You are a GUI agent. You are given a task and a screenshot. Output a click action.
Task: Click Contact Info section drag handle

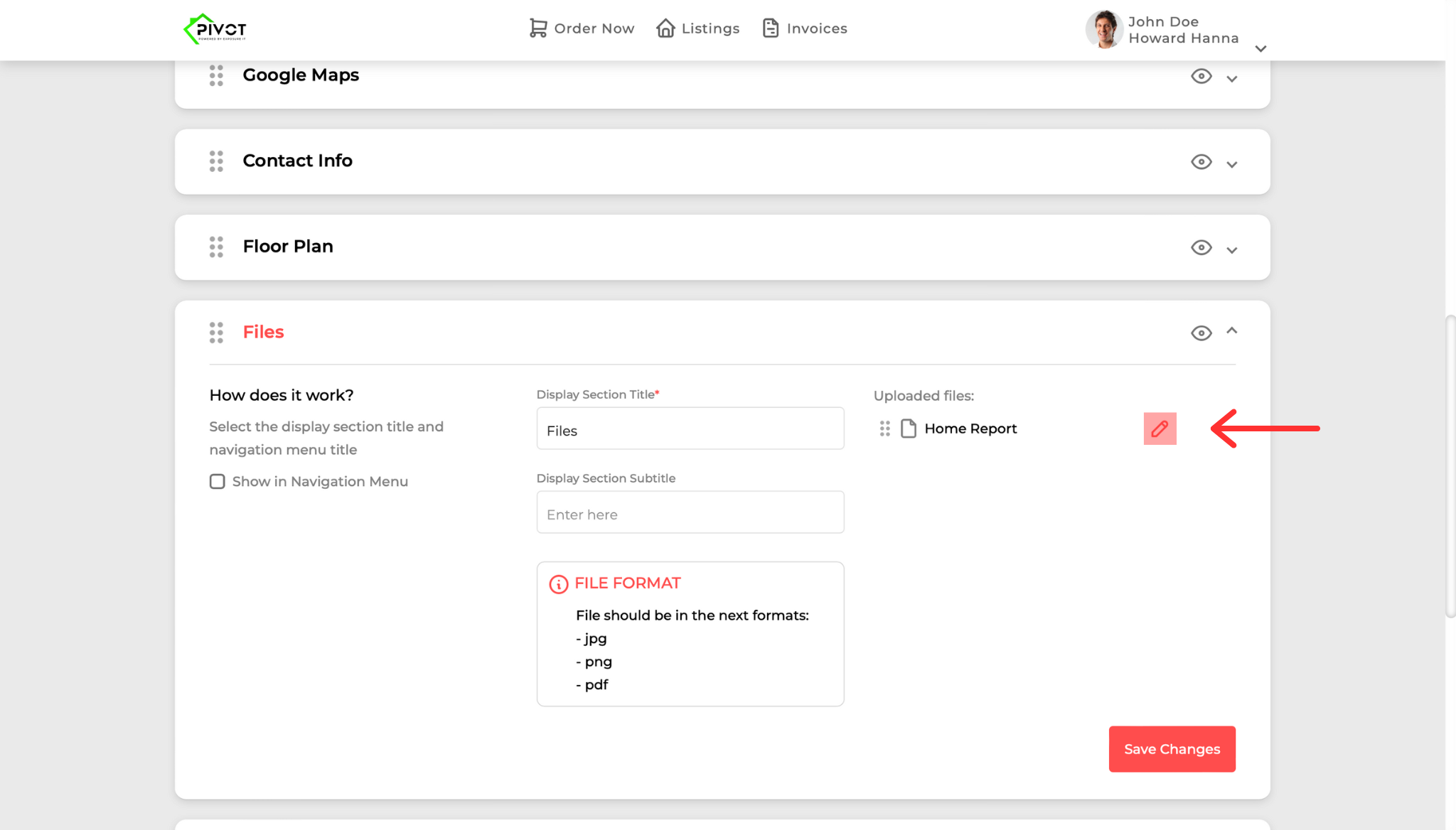(x=216, y=161)
